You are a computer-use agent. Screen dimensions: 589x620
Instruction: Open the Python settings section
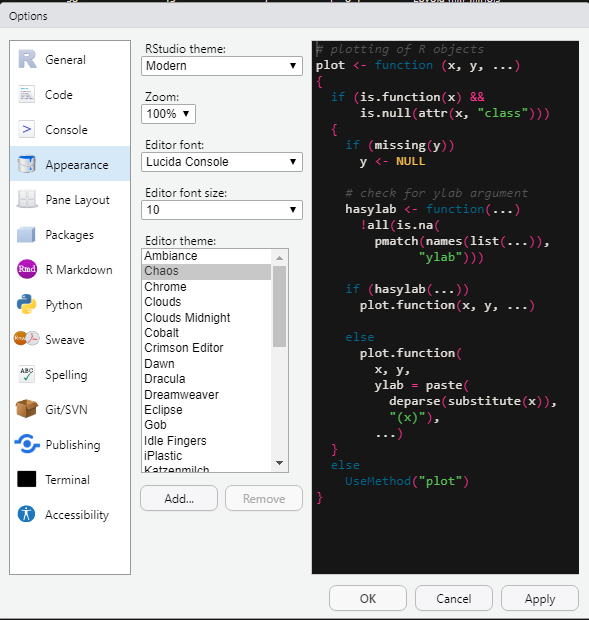[70, 304]
